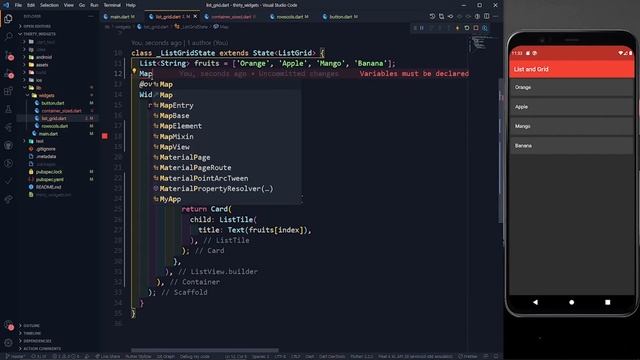Select MapBase from the autocomplete list
Viewport: 640px width, 360px height.
tap(227, 116)
